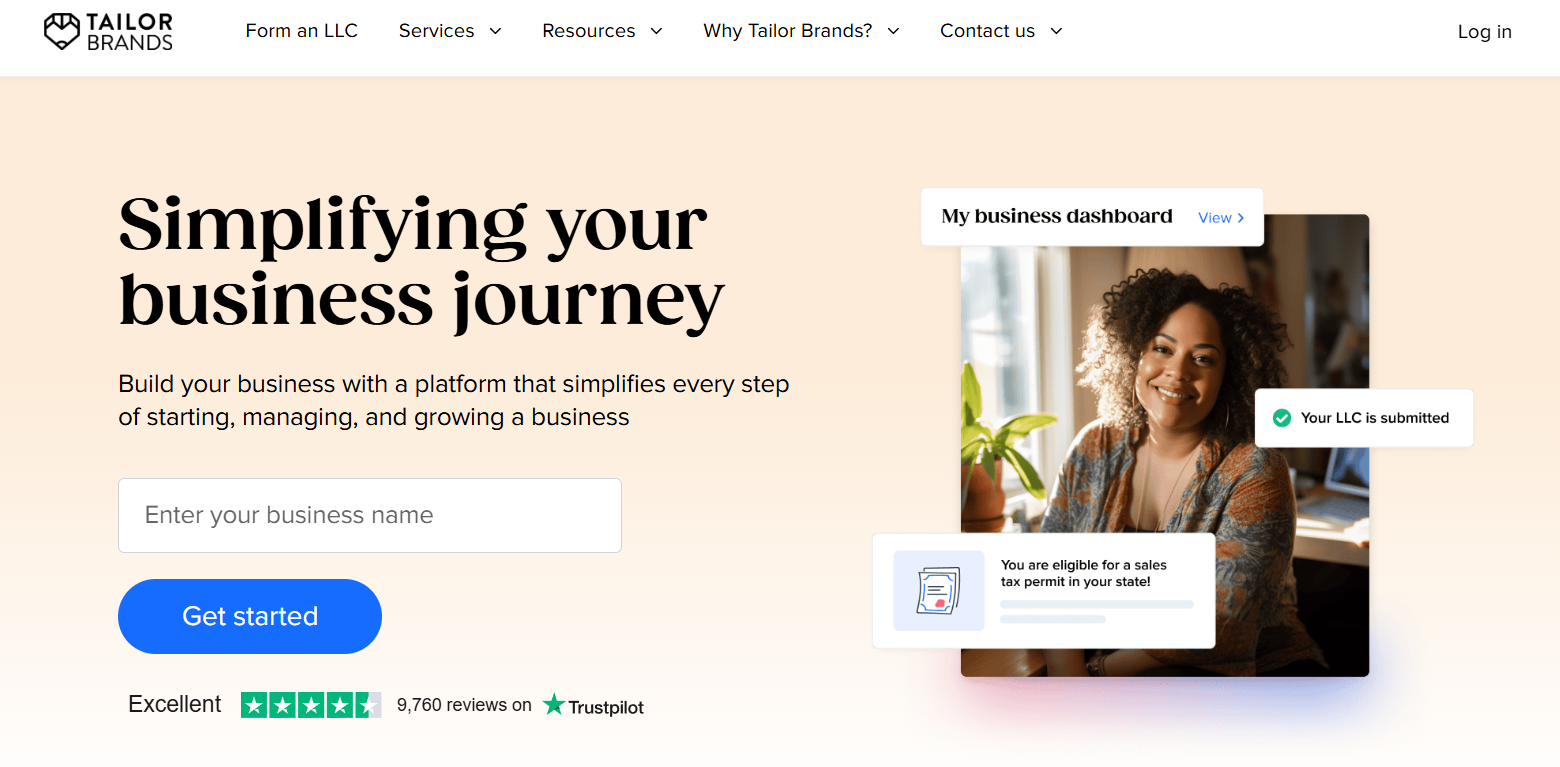Click the 9,760 reviews text
Screen dimensions: 1560x767
[464, 705]
